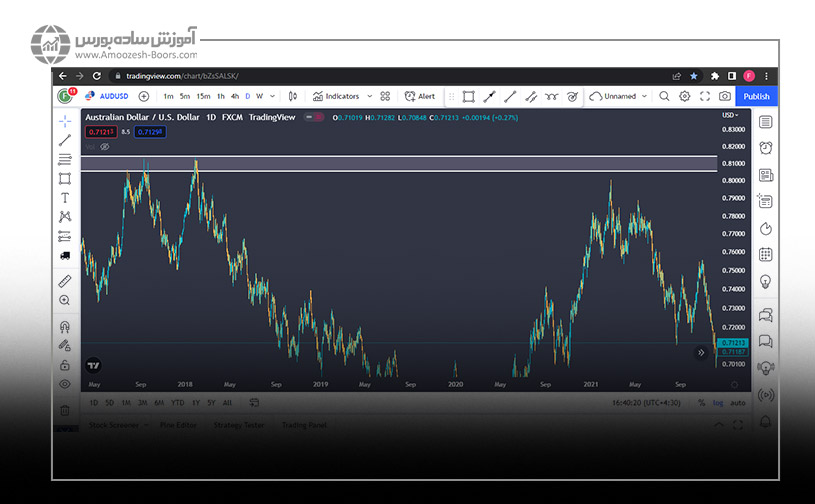Select the YTD date range
The width and height of the screenshot is (815, 504).
coord(177,403)
